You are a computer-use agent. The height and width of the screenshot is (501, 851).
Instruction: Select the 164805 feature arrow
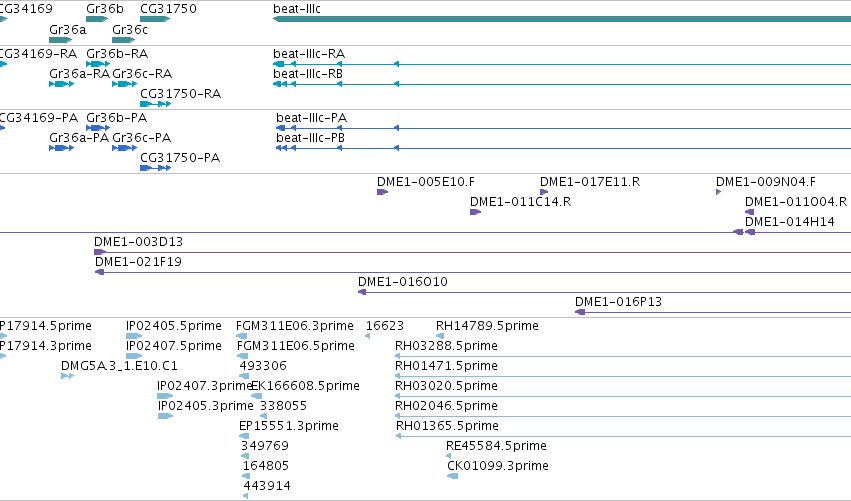(246, 477)
